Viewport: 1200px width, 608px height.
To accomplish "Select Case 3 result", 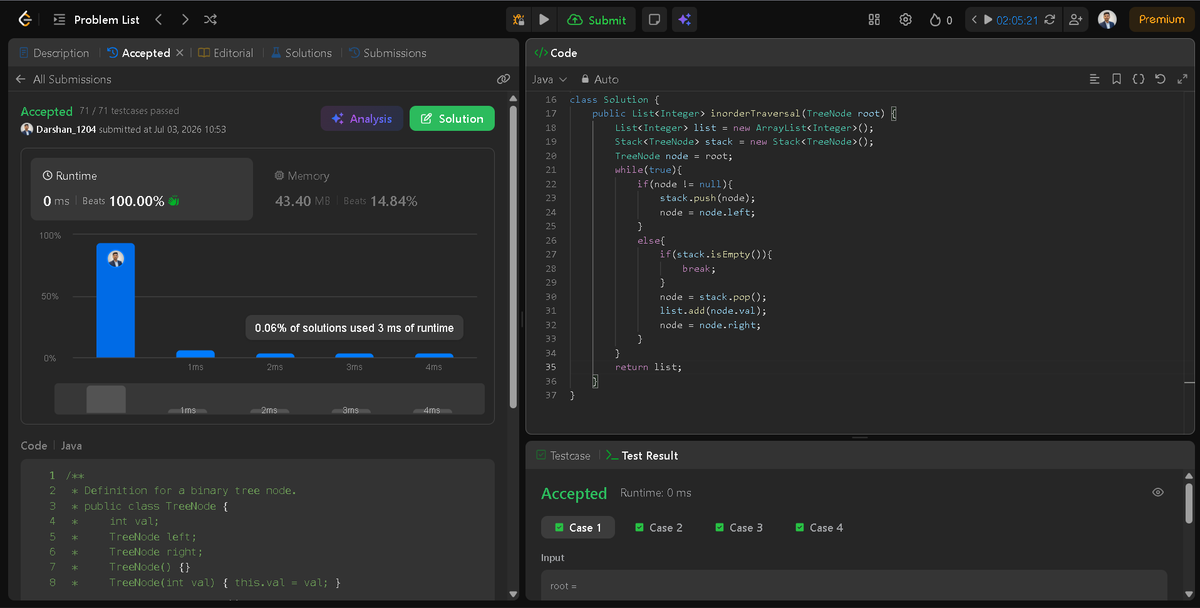I will 739,527.
